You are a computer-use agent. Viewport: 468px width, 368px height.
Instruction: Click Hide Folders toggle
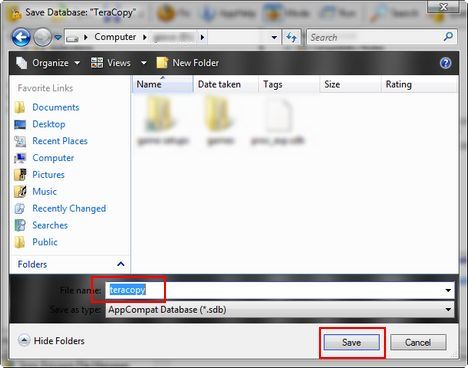click(x=51, y=341)
